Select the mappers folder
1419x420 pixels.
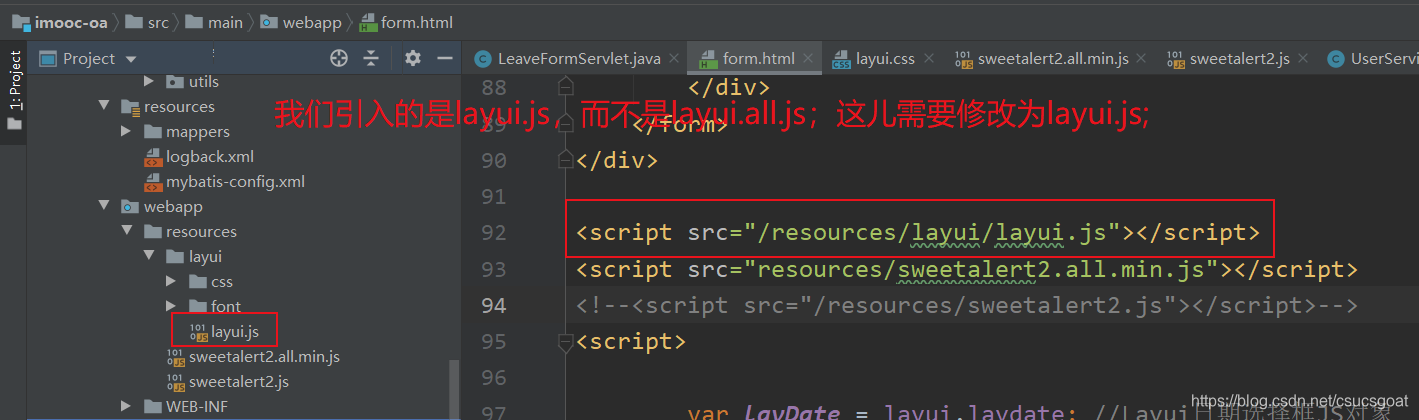(198, 131)
